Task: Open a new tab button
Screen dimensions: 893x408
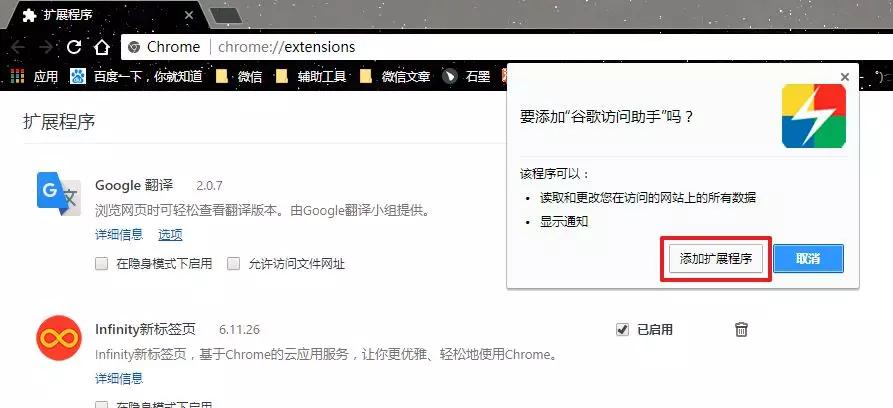Action: [226, 16]
